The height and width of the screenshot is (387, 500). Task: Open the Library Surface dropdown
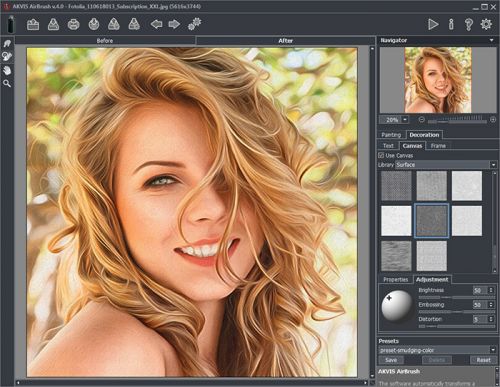[x=446, y=165]
